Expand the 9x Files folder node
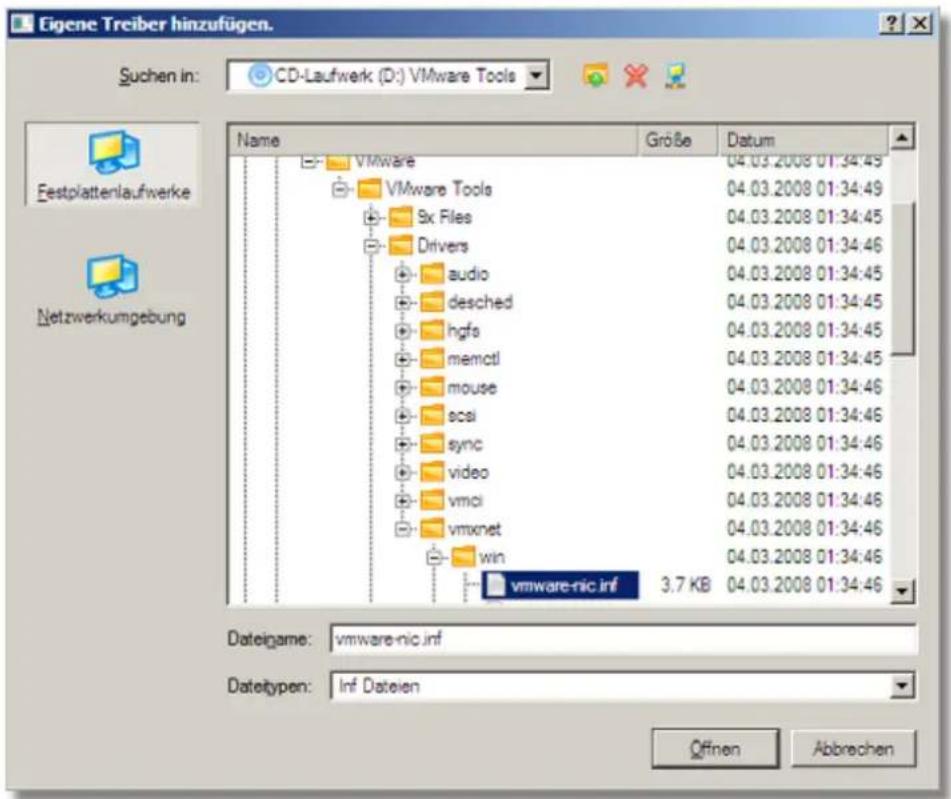The width and height of the screenshot is (951, 799). 371,217
